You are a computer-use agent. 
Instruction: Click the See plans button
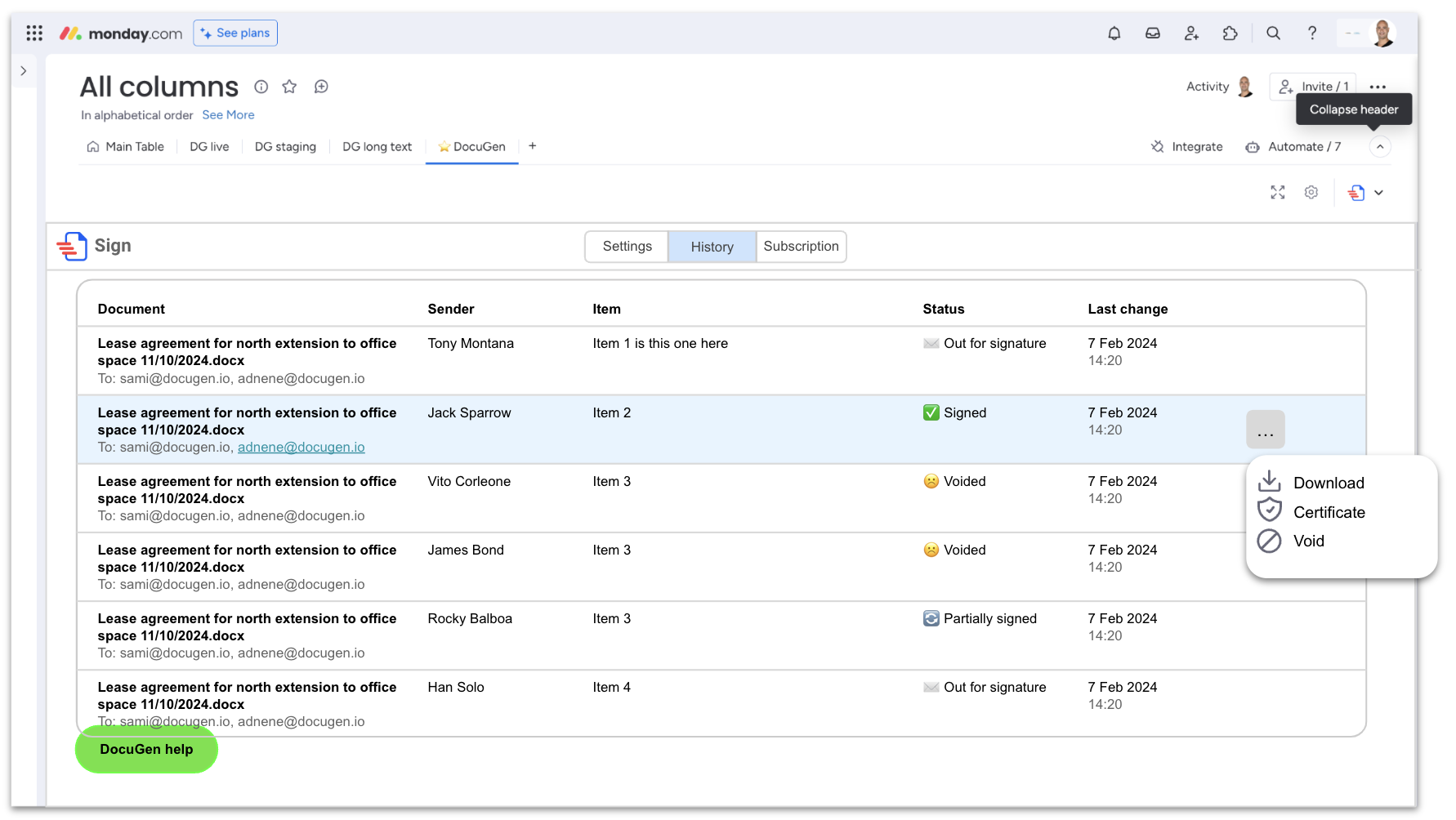coord(235,33)
